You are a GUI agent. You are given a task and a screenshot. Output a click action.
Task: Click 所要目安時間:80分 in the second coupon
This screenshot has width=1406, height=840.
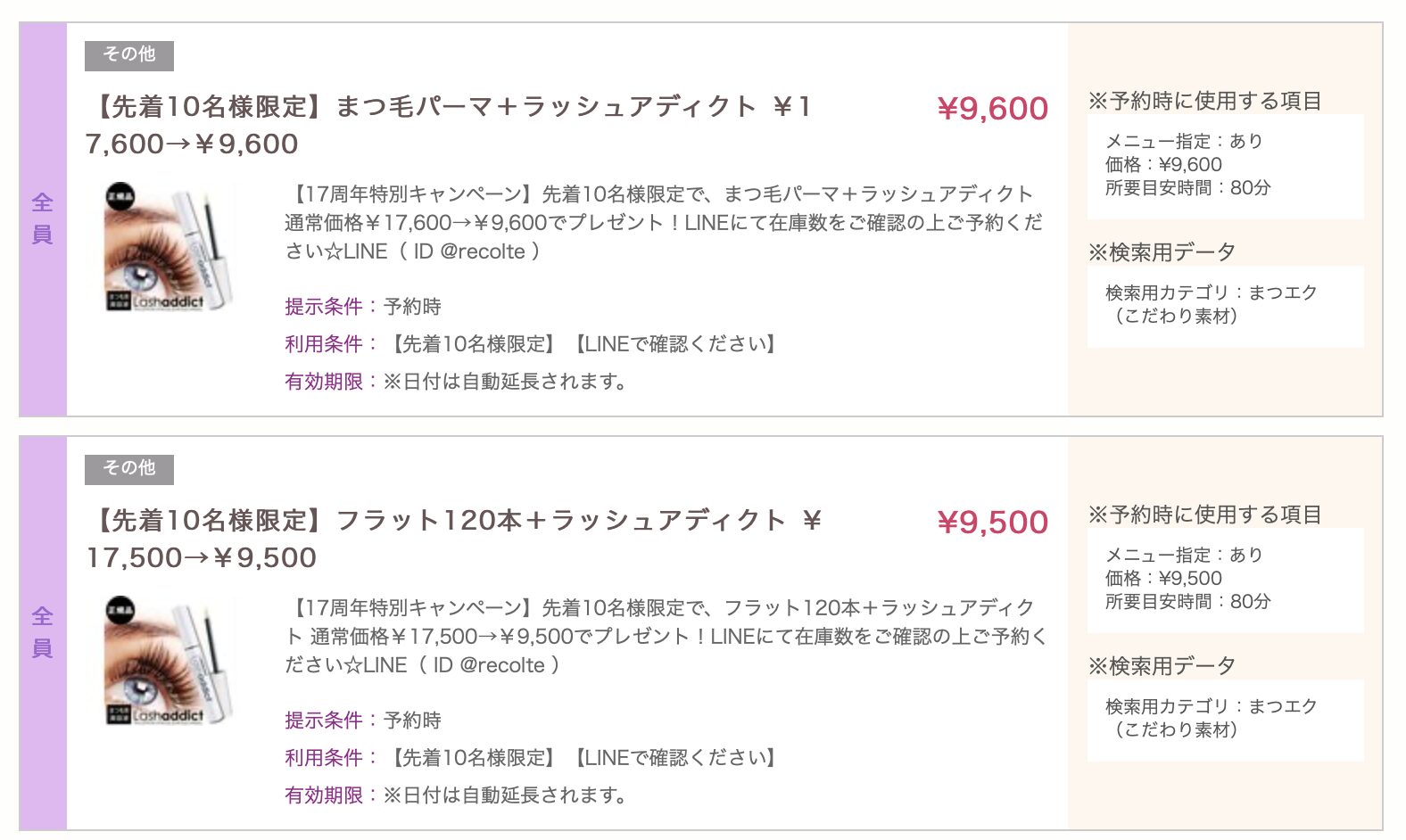[x=1187, y=602]
